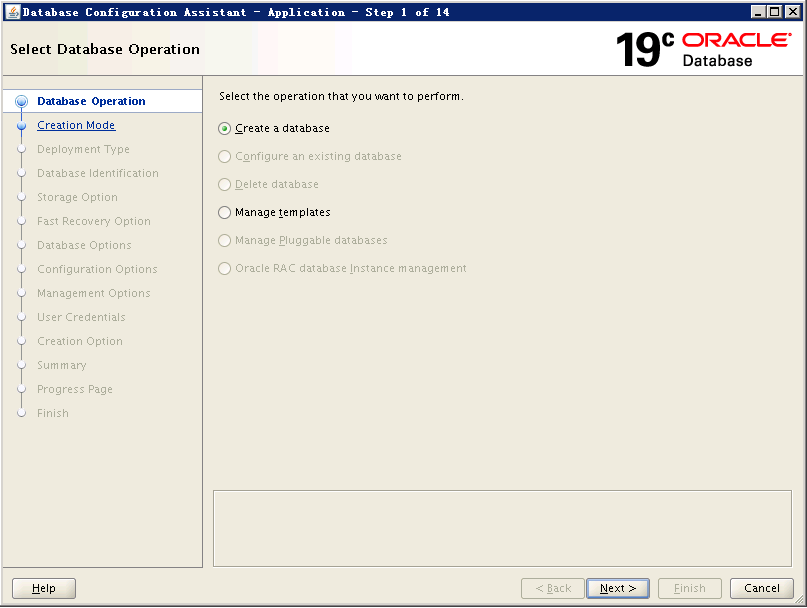Cancel the database configuration wizard

pyautogui.click(x=762, y=588)
